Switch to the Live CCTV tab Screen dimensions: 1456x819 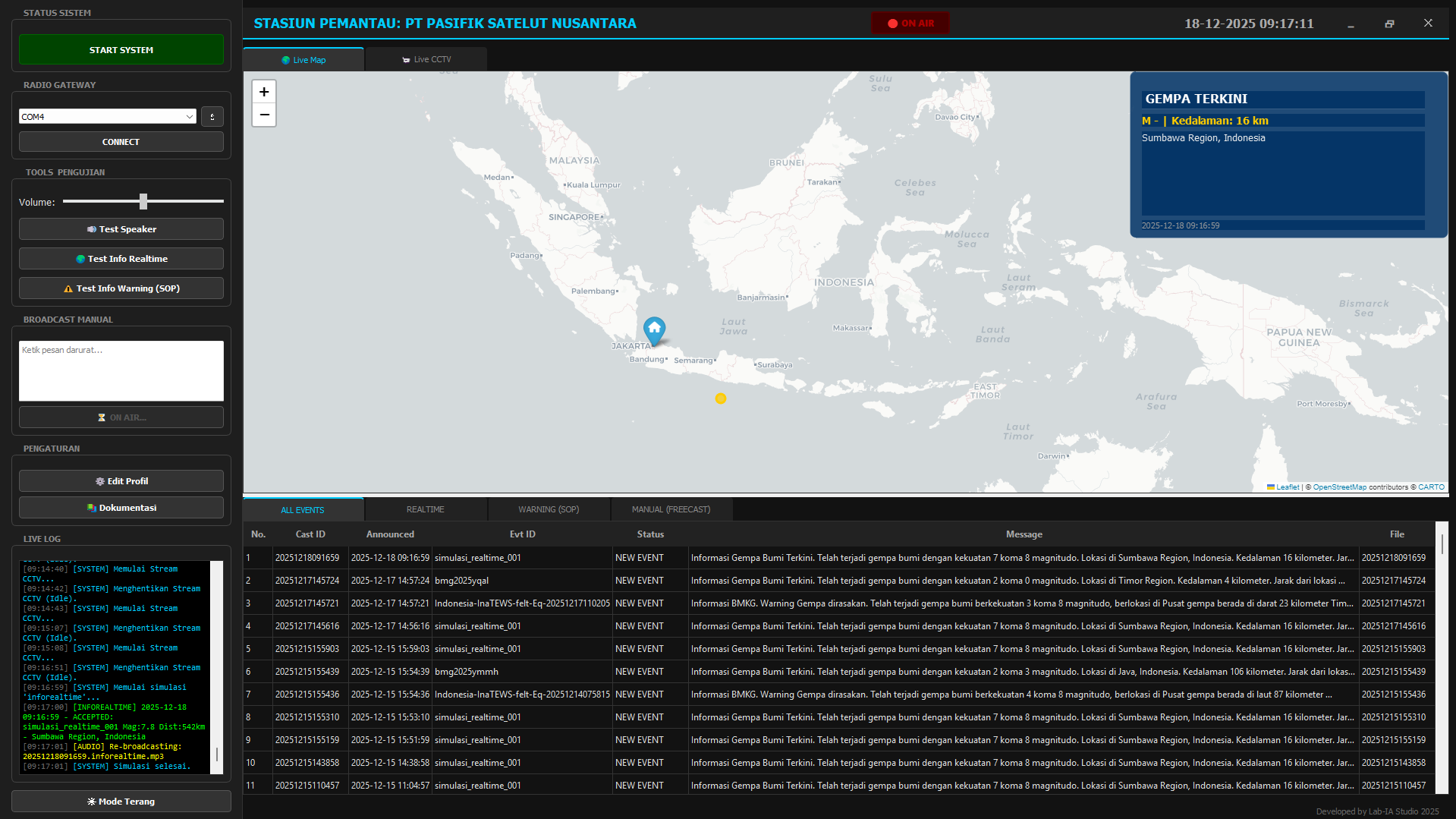click(x=426, y=58)
